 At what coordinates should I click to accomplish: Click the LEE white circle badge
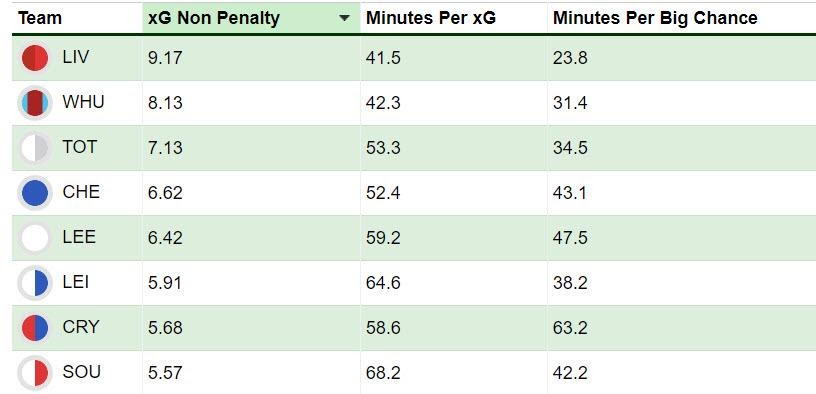35,238
